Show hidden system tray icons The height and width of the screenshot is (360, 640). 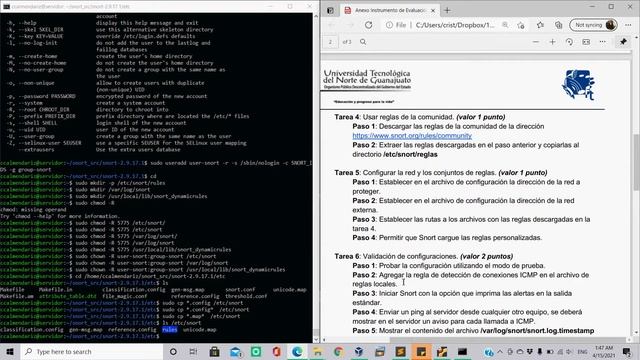500,351
